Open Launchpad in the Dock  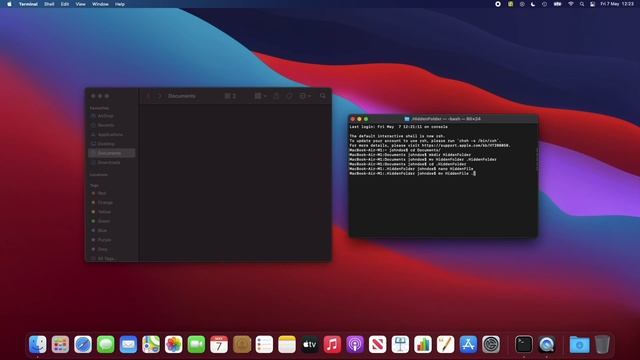(60, 344)
